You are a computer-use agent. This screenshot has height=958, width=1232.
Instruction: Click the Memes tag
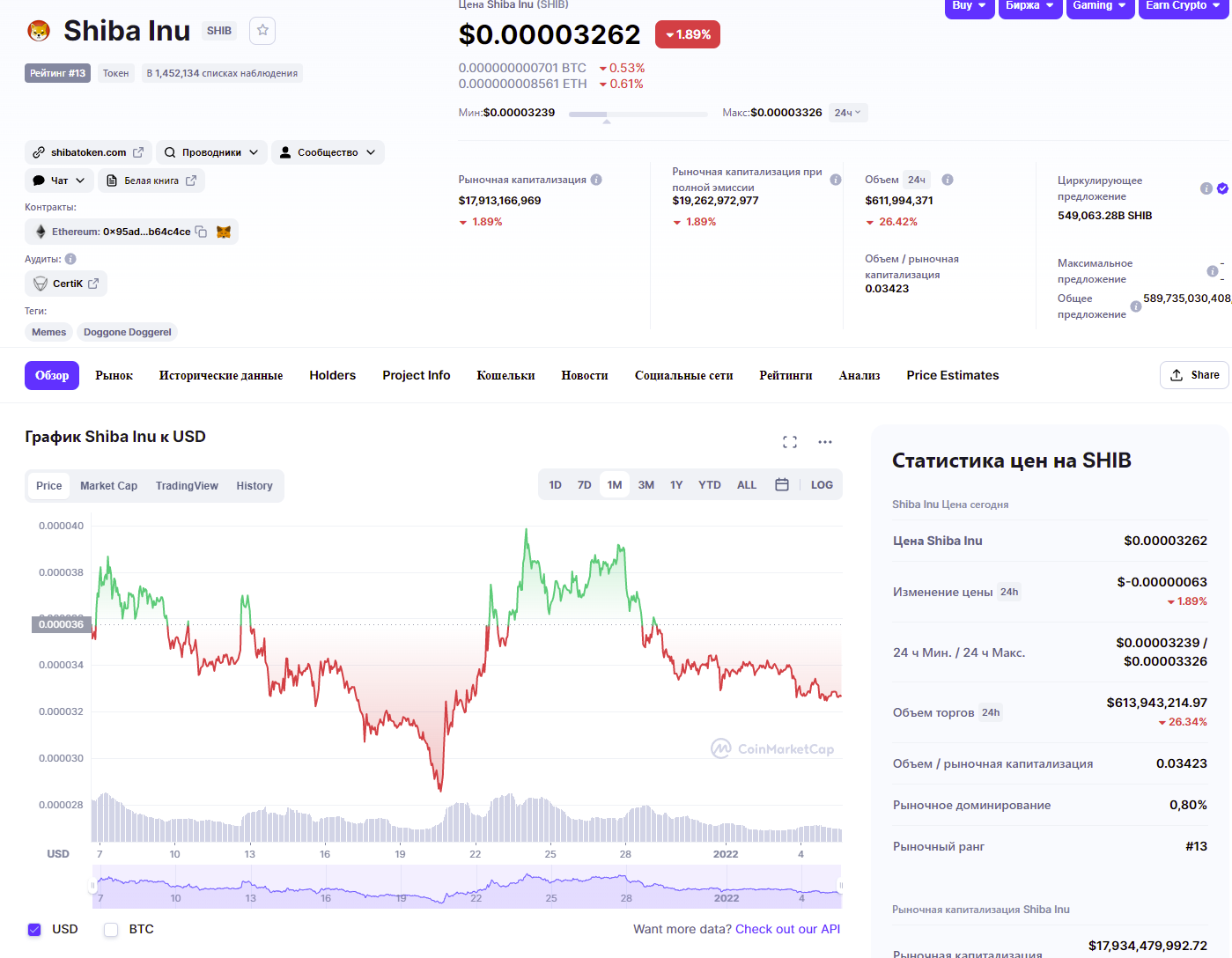49,332
